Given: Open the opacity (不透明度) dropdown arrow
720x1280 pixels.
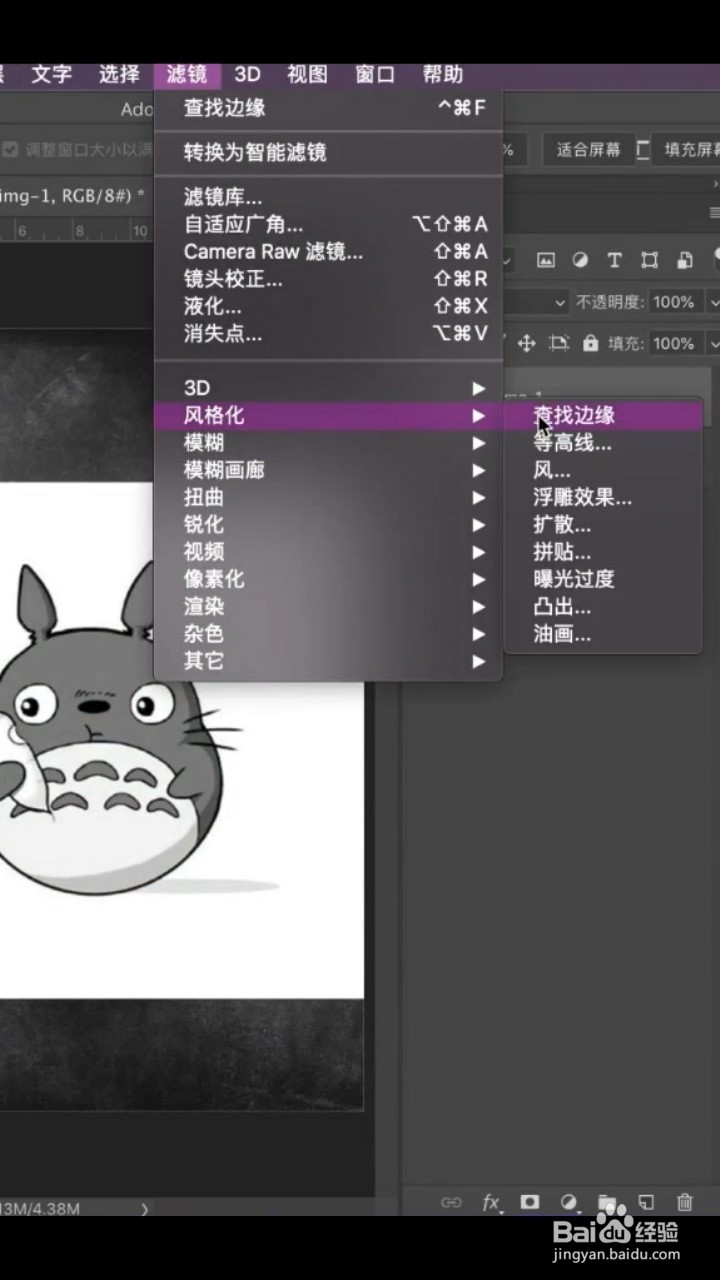Looking at the screenshot, I should coord(713,302).
